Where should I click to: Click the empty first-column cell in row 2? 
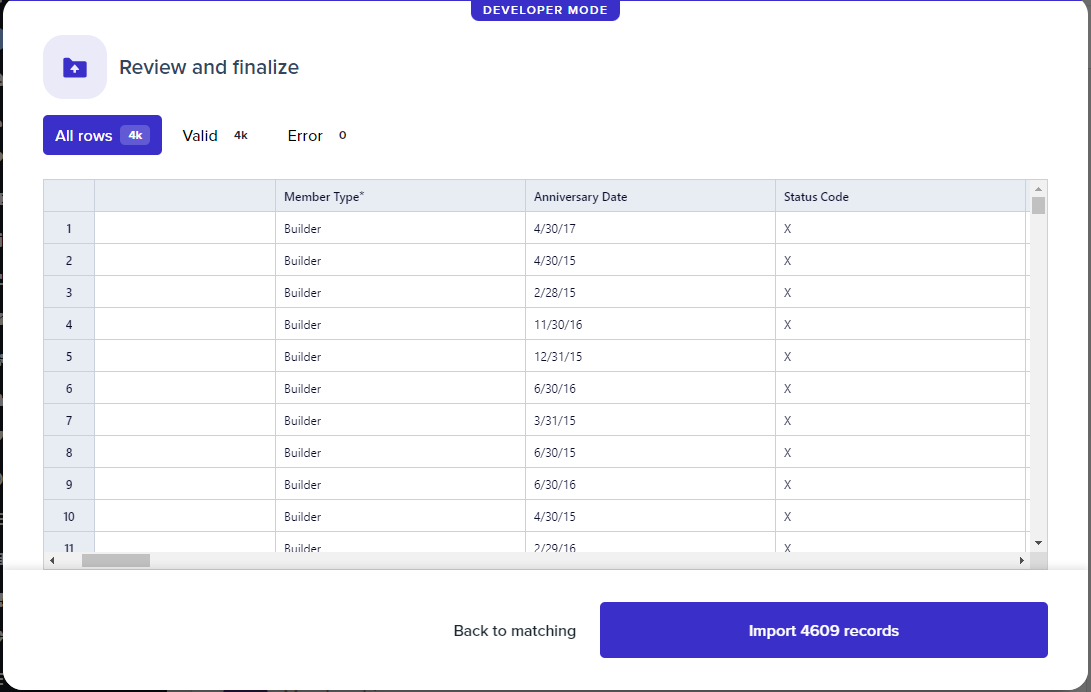pyautogui.click(x=185, y=260)
